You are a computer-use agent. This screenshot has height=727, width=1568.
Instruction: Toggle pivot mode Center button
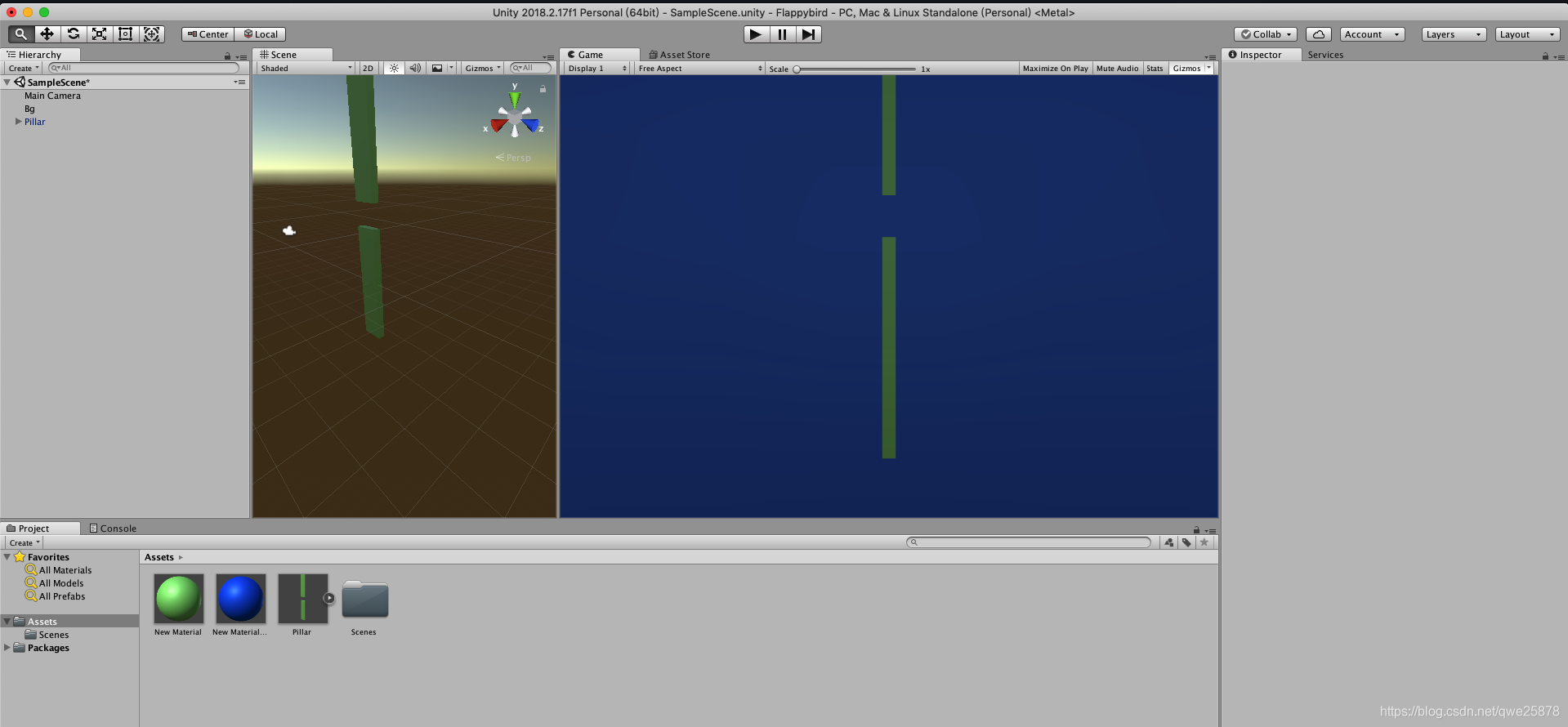[x=208, y=34]
